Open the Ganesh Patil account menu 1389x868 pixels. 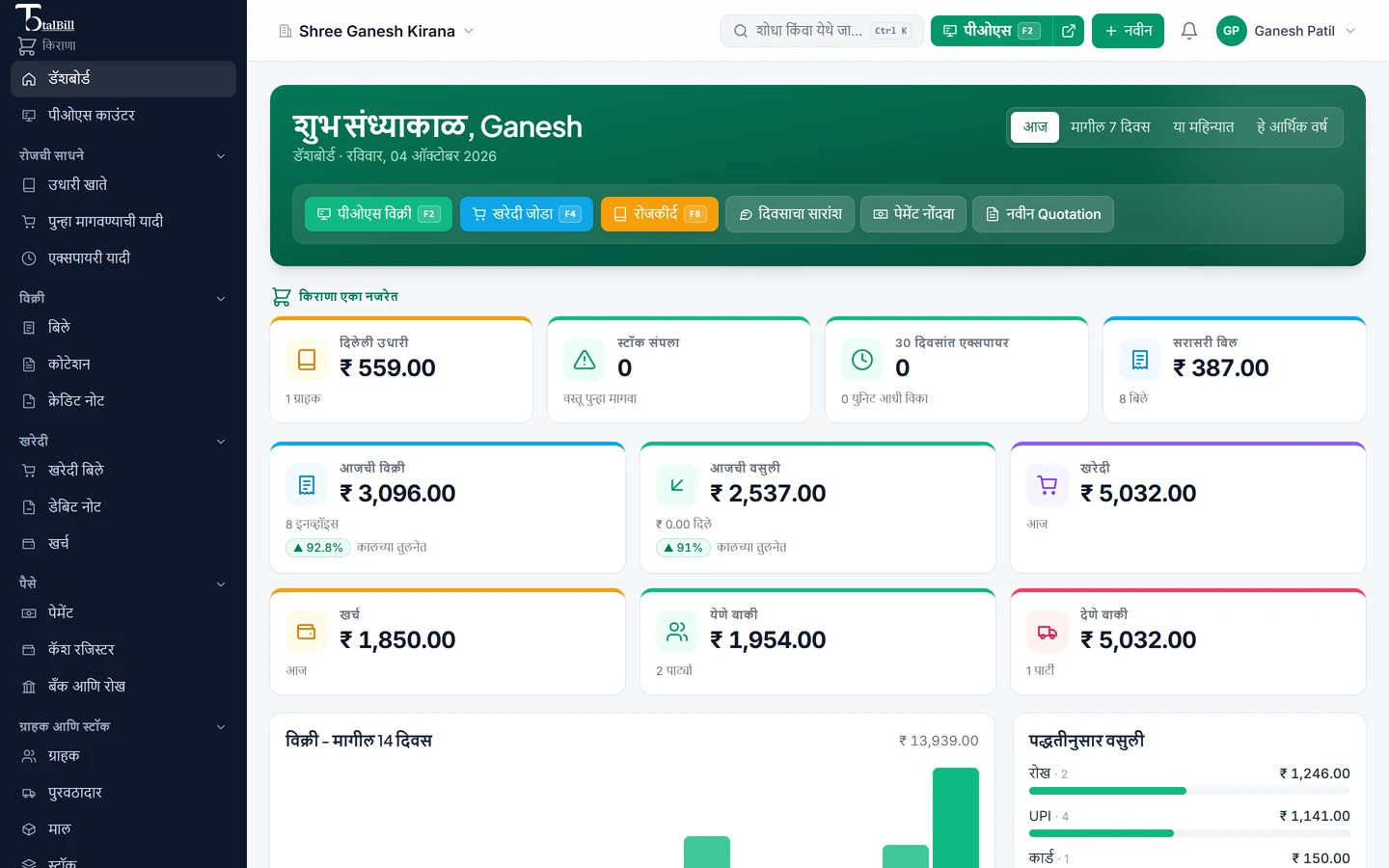1287,31
